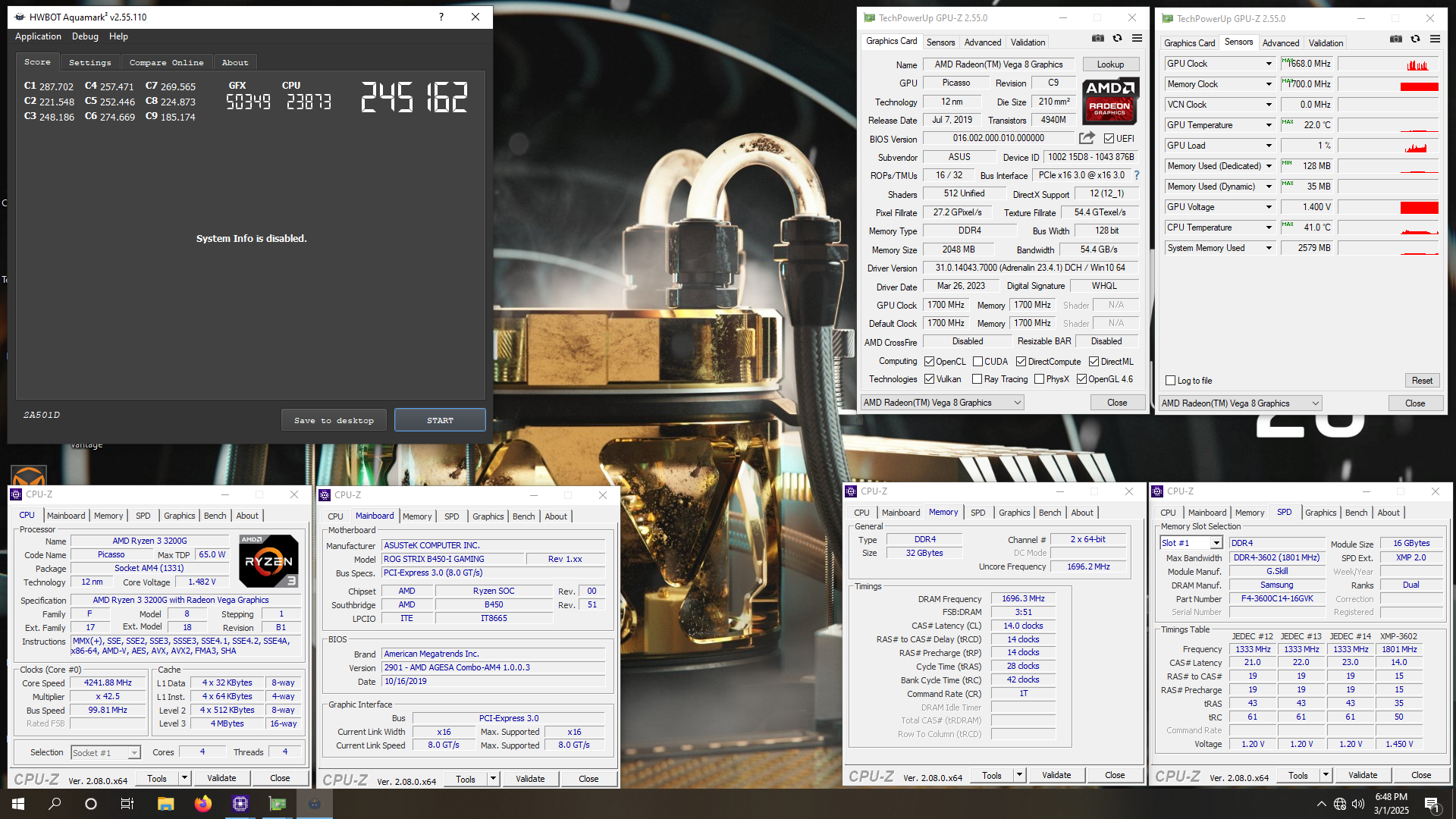Open File Explorer from the taskbar
This screenshot has height=819, width=1456.
tap(165, 804)
